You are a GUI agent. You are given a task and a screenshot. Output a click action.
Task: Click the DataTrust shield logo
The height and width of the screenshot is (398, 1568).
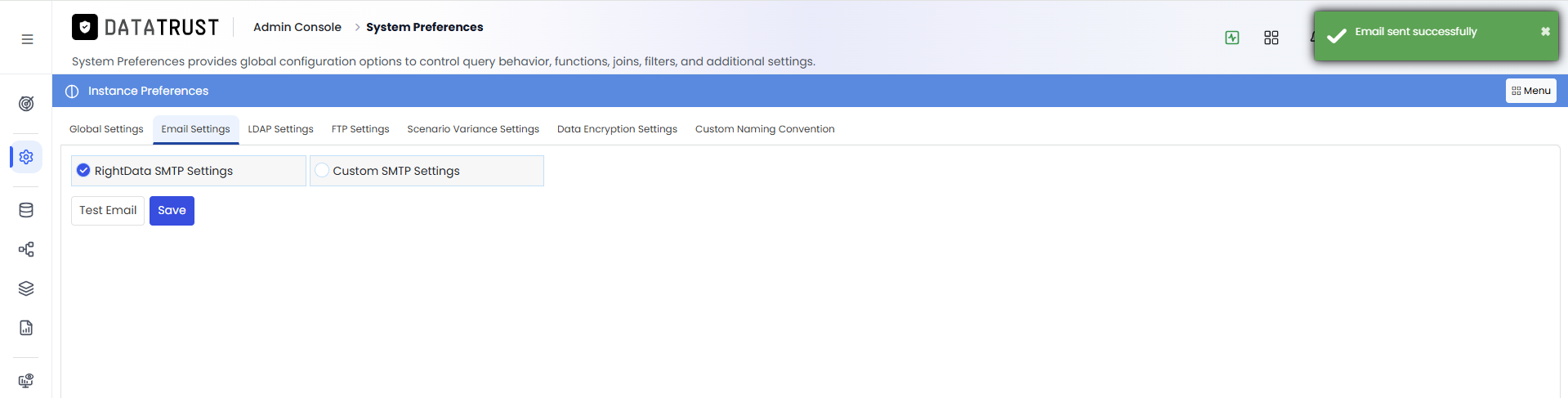(85, 27)
